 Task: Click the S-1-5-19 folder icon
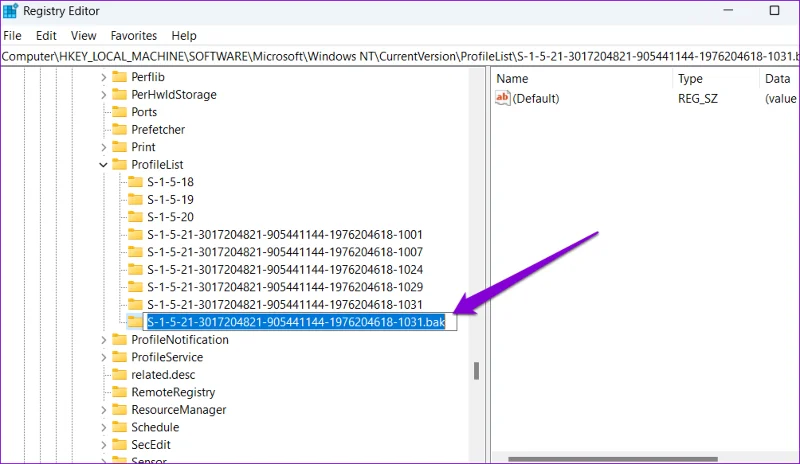tap(135, 199)
